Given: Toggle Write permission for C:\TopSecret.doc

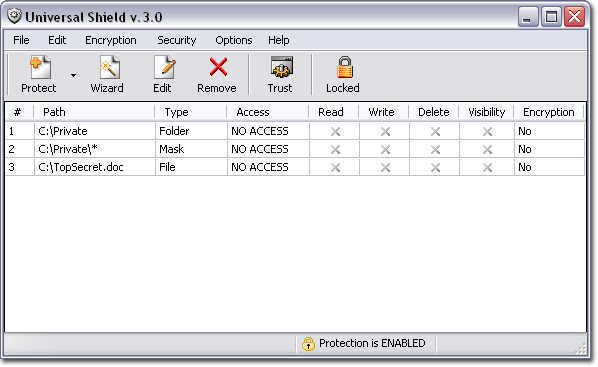Looking at the screenshot, I should click(385, 167).
